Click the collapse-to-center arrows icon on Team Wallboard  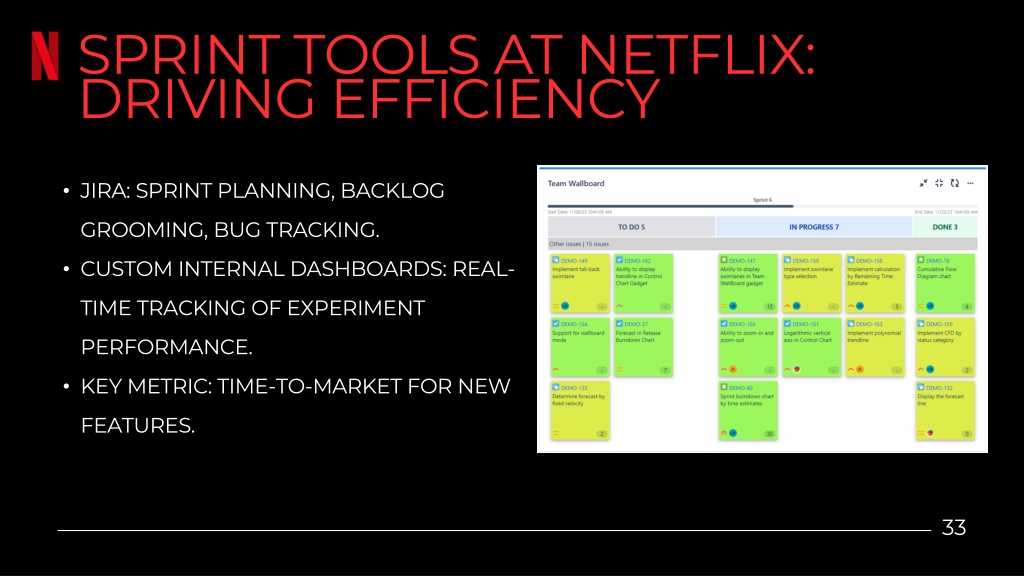[x=939, y=184]
